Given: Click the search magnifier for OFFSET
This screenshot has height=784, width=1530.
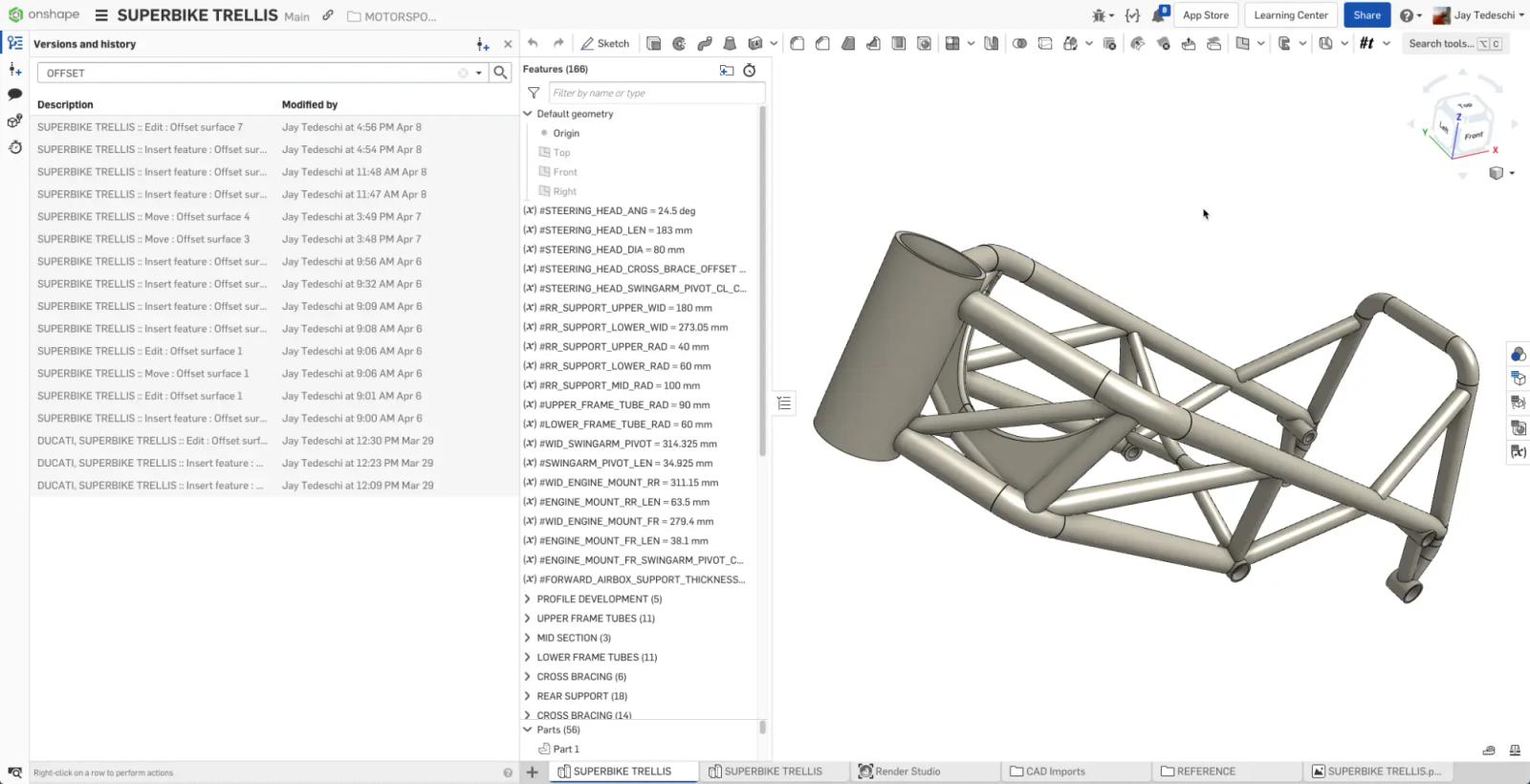Looking at the screenshot, I should [x=500, y=73].
